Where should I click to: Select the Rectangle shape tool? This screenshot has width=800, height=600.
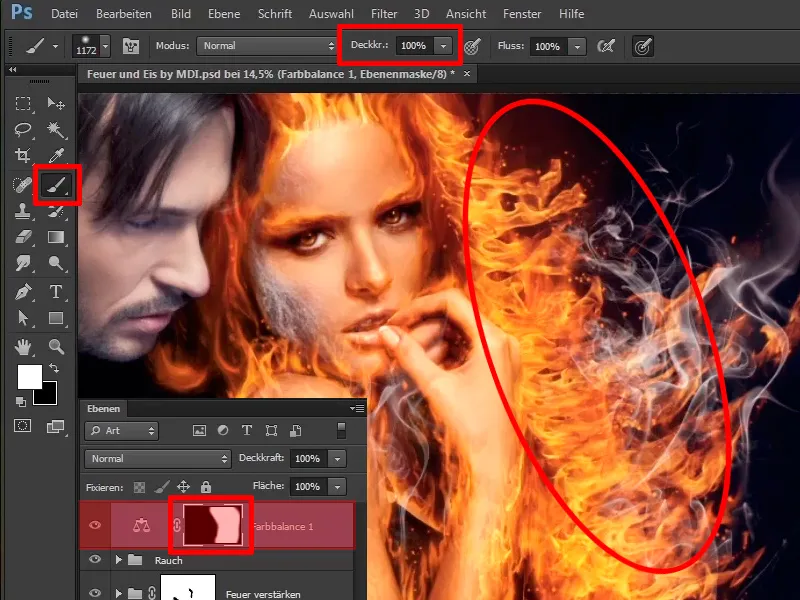[56, 318]
